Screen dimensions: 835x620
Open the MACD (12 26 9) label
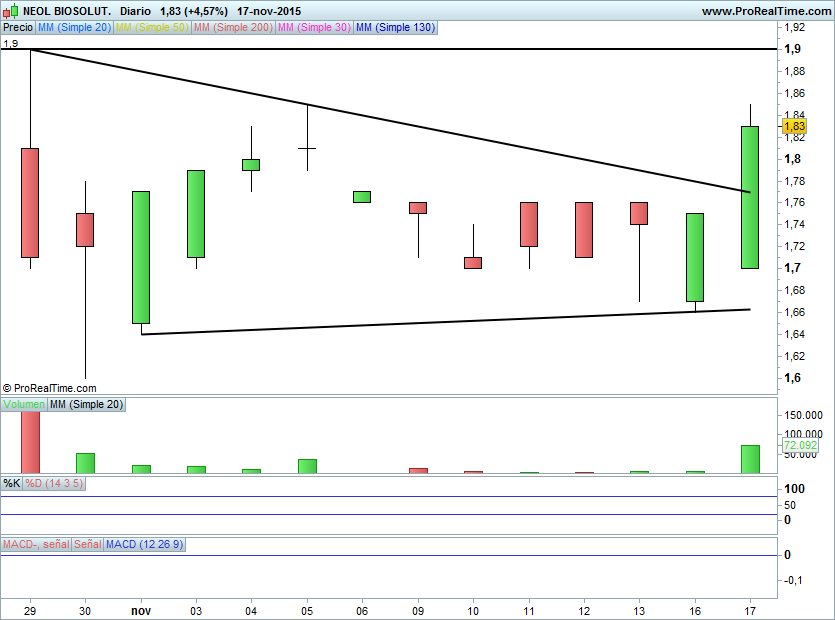click(x=144, y=544)
